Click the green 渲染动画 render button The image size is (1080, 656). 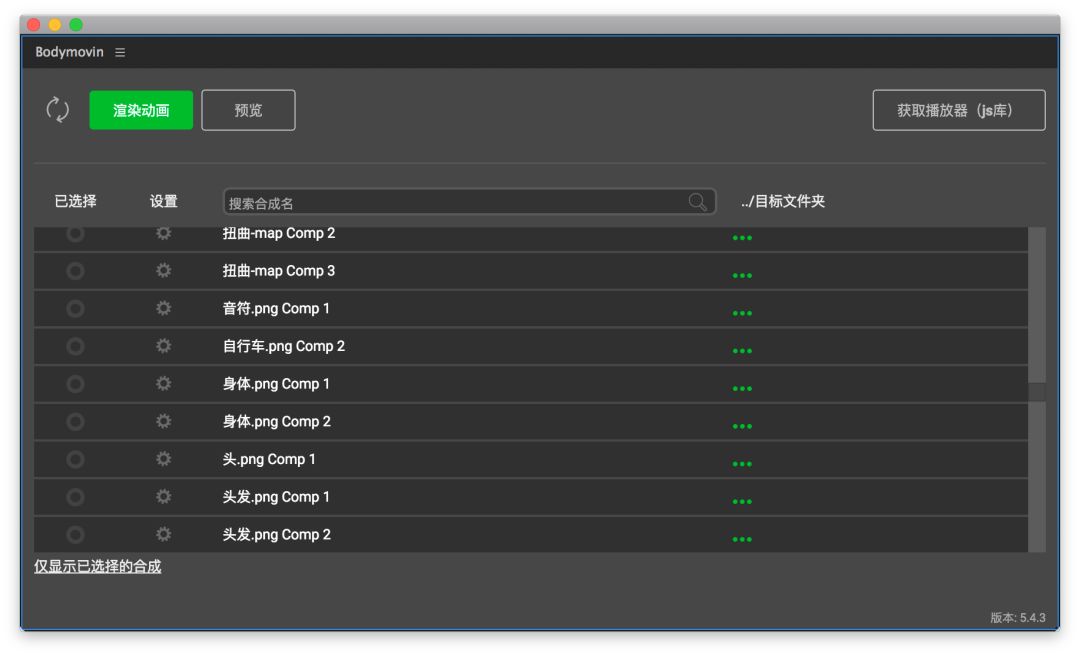[x=141, y=110]
